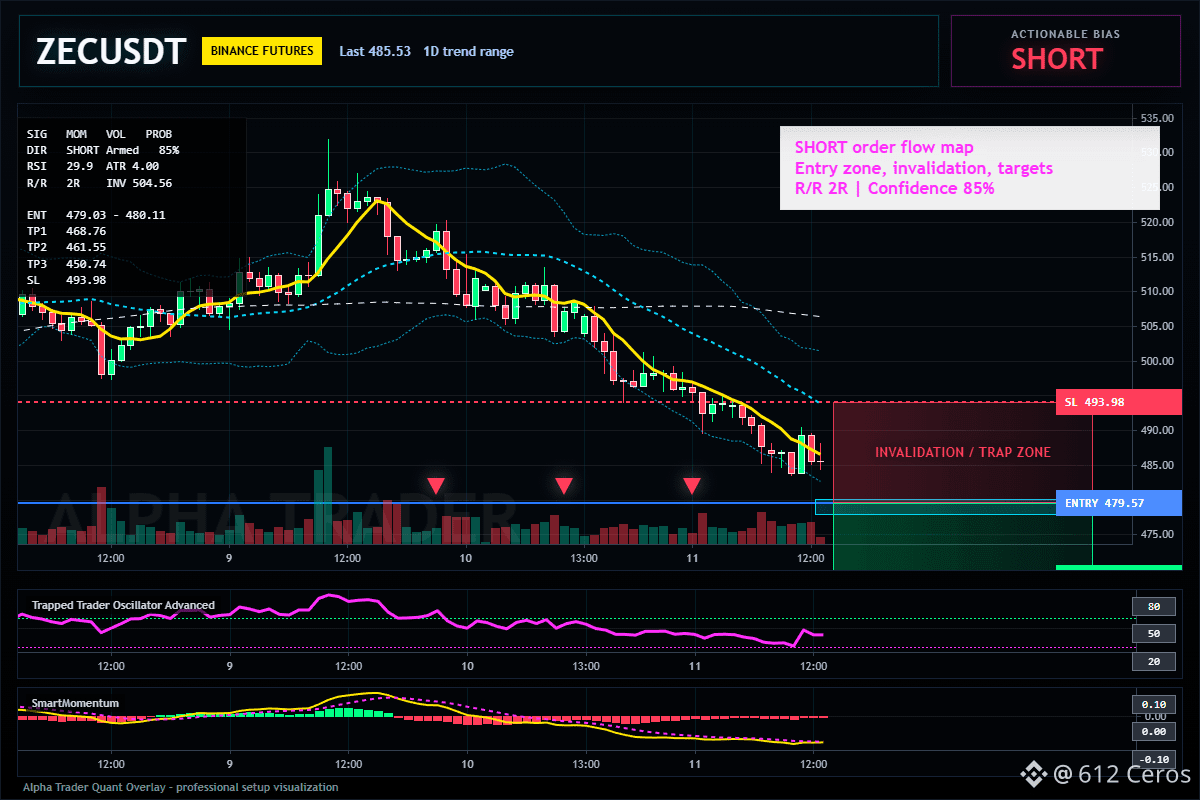Click the ACTIONABLE BIAS SHORT box
1200x800 pixels.
coord(1065,50)
